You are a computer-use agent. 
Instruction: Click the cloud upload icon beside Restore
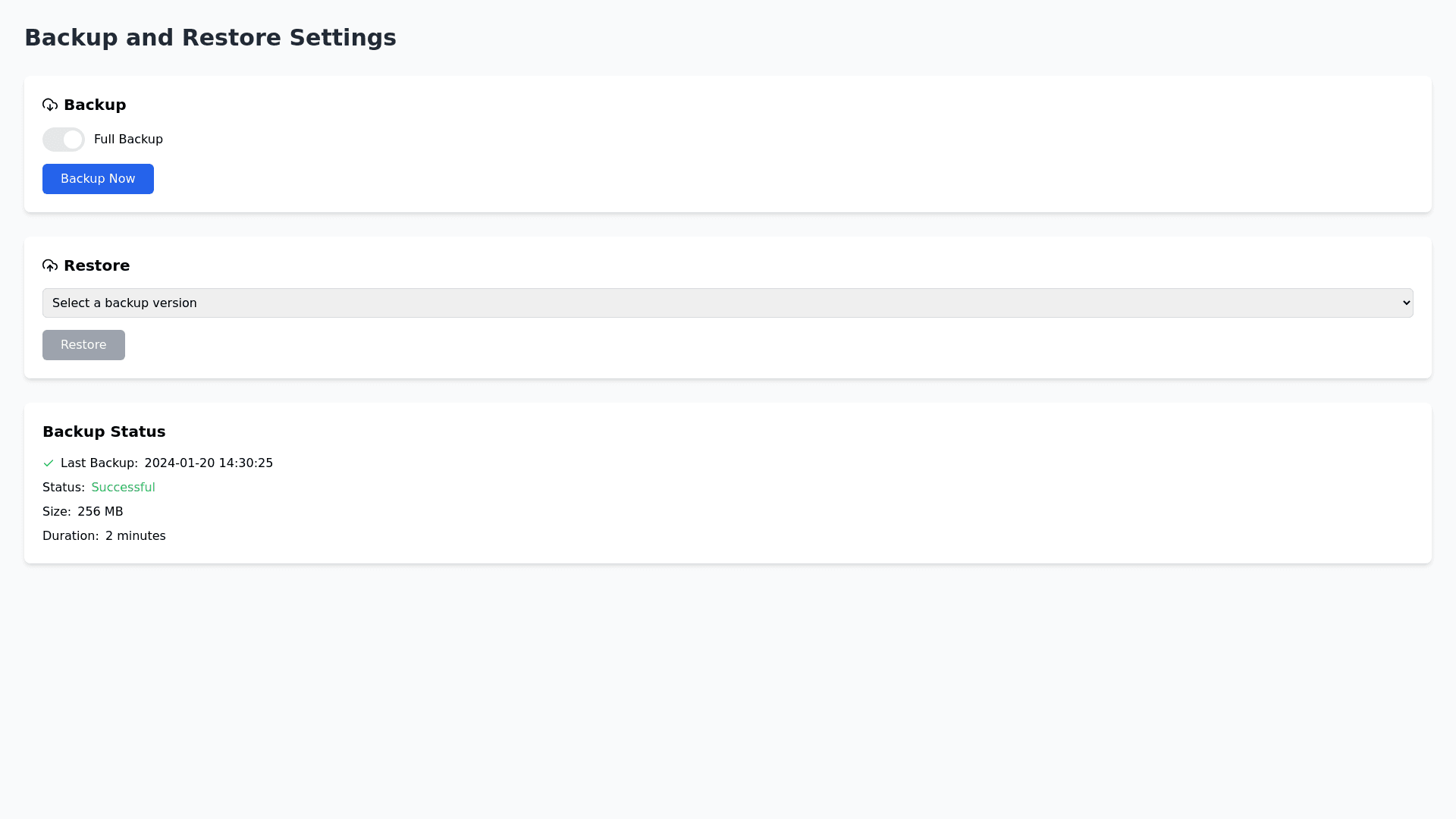pos(50,265)
